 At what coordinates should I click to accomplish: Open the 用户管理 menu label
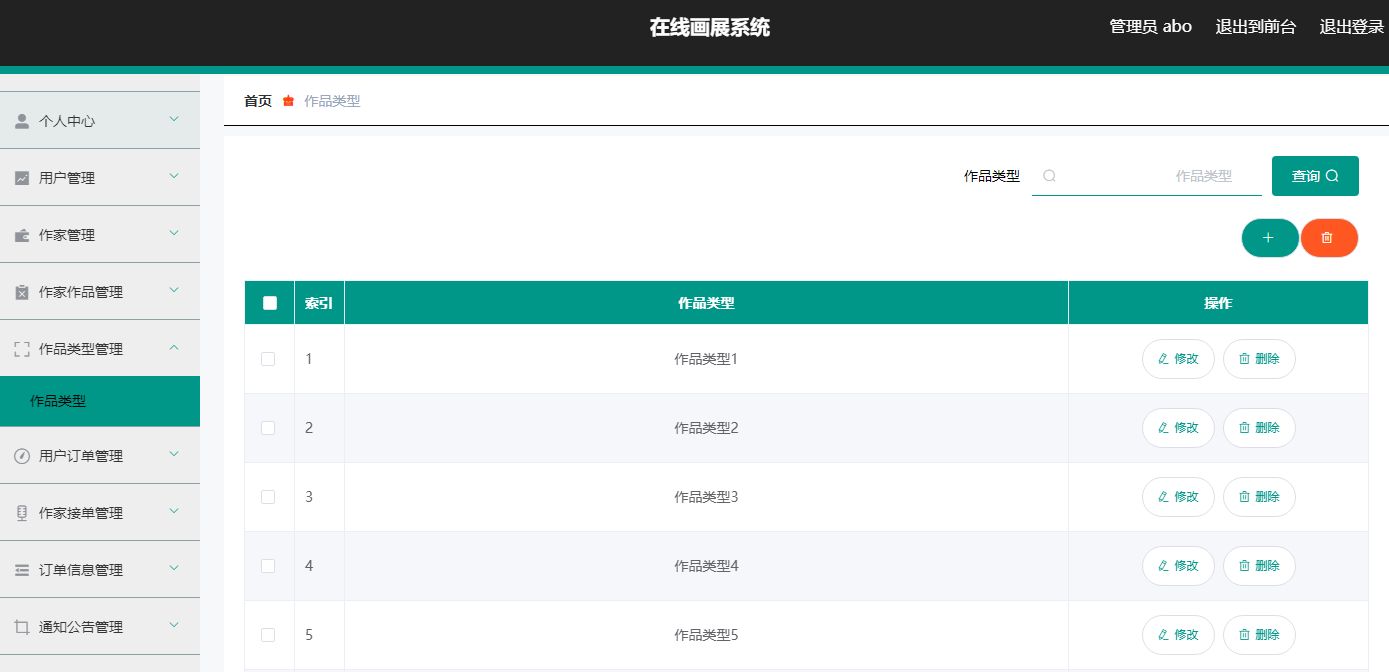67,178
